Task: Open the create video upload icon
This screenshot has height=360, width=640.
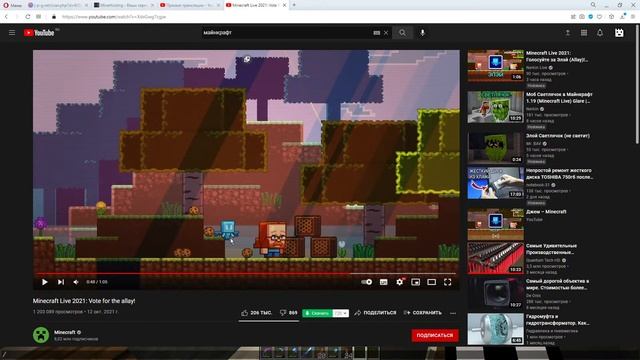Action: click(567, 33)
